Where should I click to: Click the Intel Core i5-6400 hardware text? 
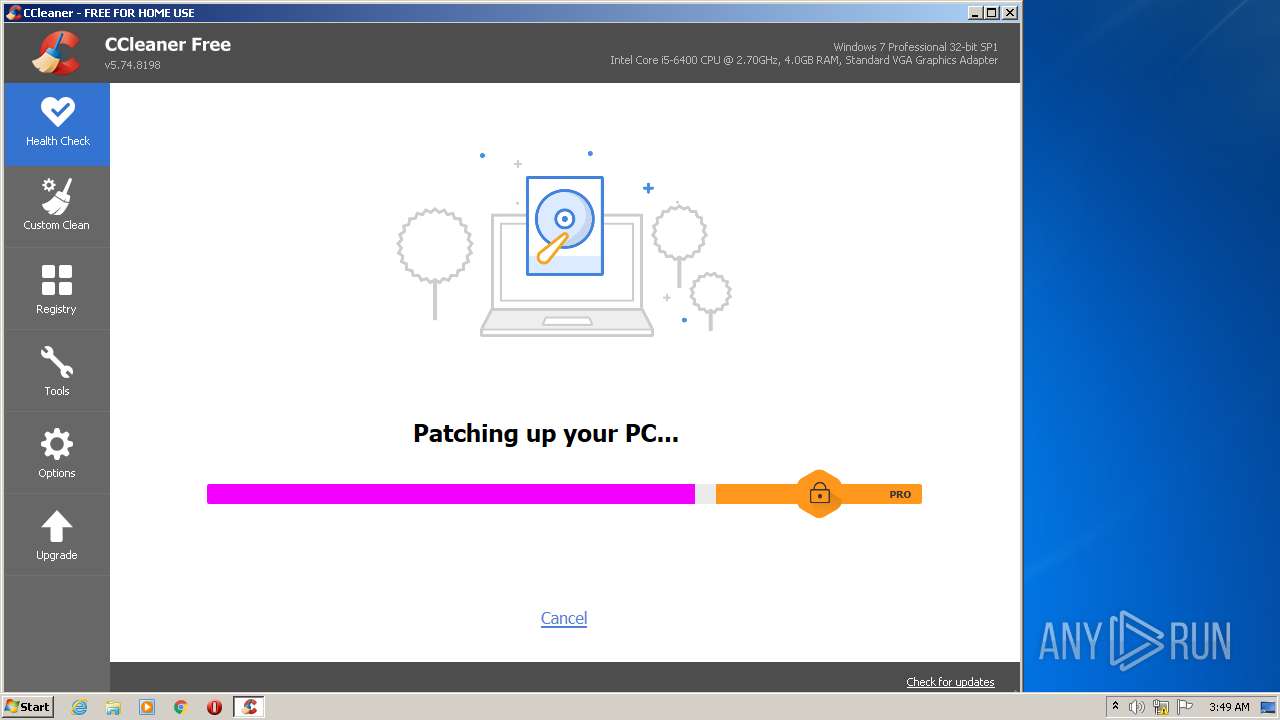coord(804,60)
